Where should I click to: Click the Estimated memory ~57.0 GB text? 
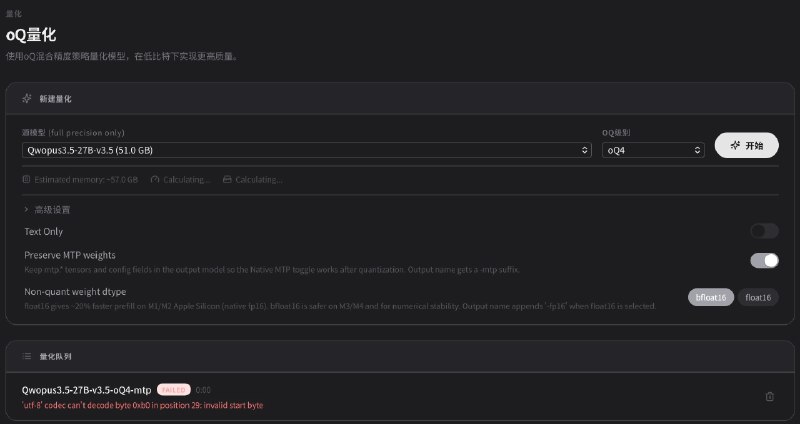point(86,180)
